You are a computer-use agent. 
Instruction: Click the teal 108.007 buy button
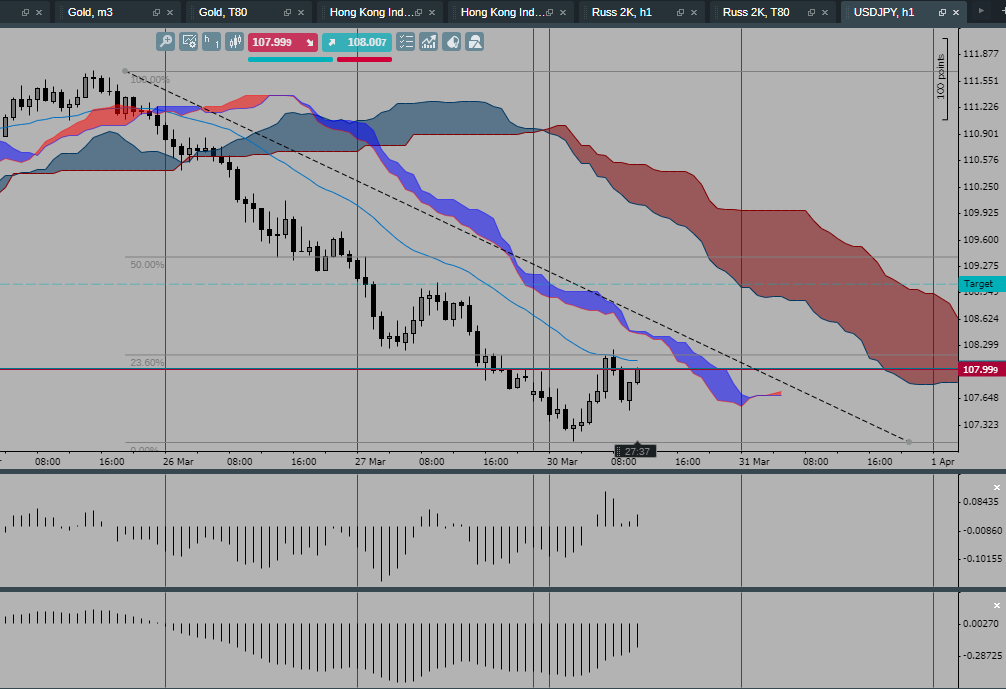357,42
